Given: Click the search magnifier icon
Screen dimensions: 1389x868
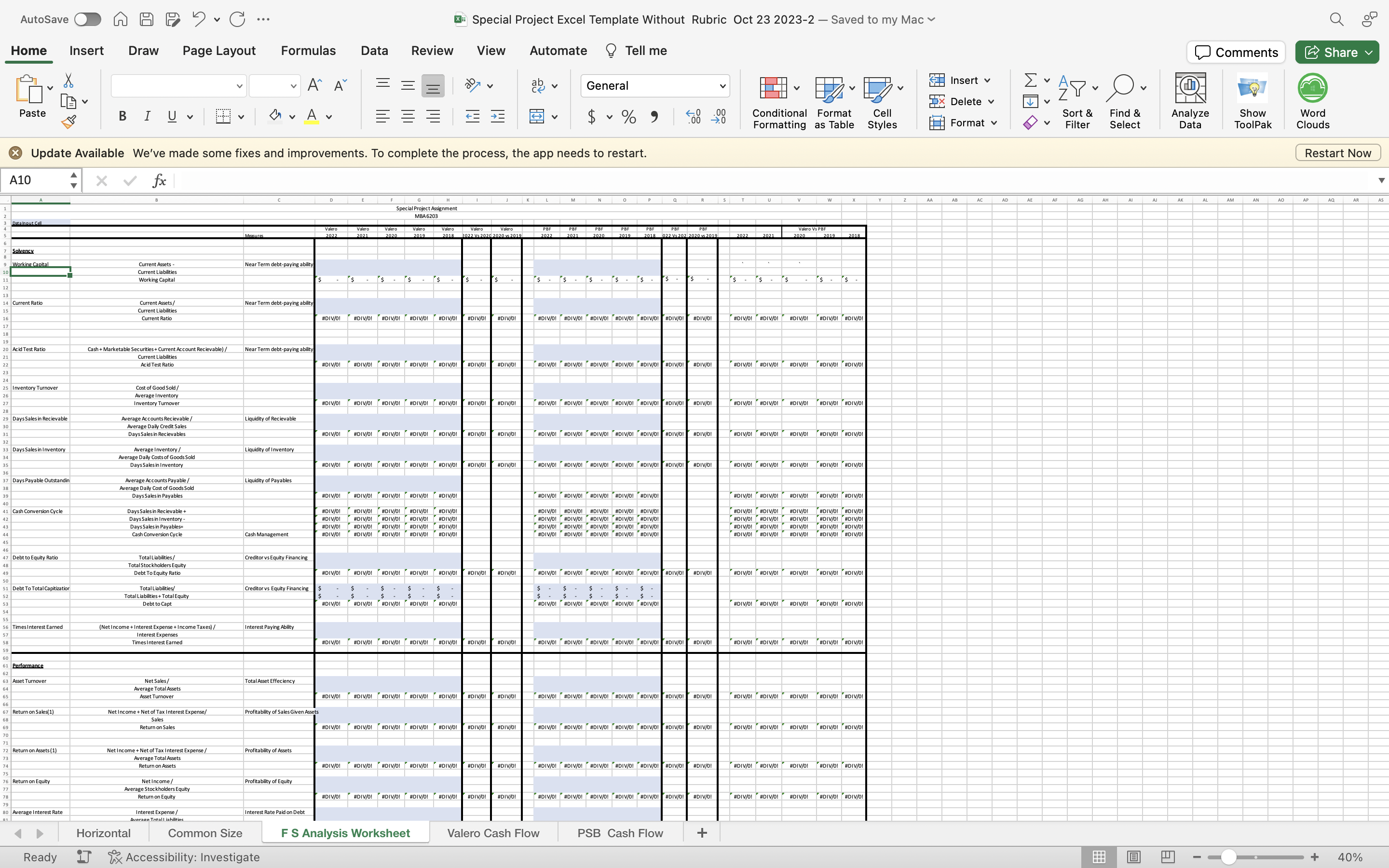Looking at the screenshot, I should click(1337, 19).
